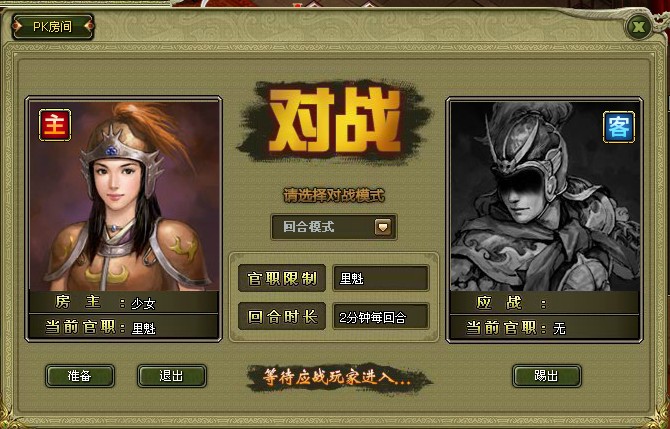Click 踢出 to kick the challenger
670x429 pixels.
pos(547,376)
